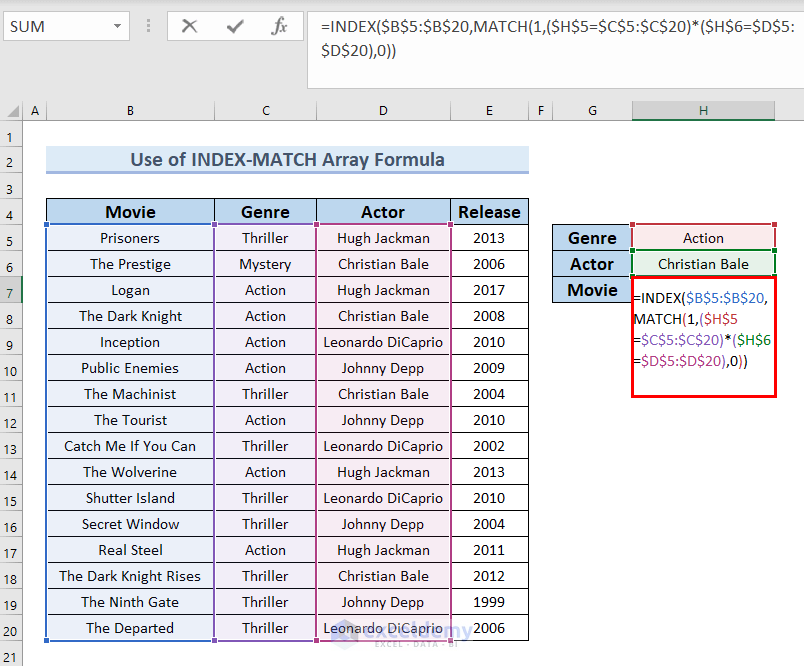Viewport: 804px width, 666px height.
Task: Expand the Name Box dropdown arrow
Action: [119, 27]
